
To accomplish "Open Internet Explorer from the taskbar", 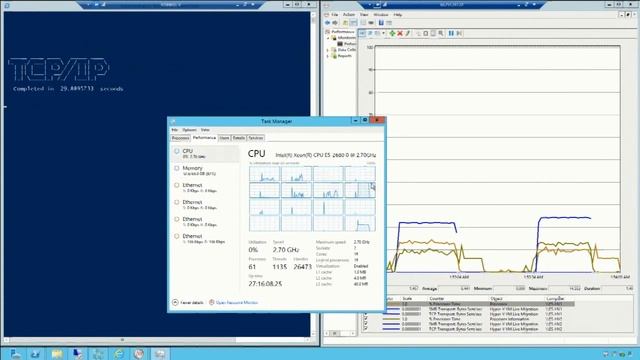I will [119, 353].
